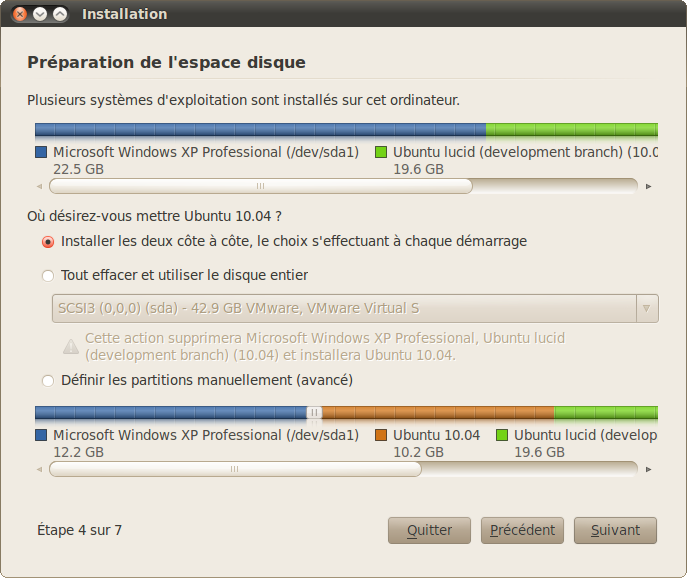Click the window maximize button in title bar
687x578 pixels.
tap(60, 14)
